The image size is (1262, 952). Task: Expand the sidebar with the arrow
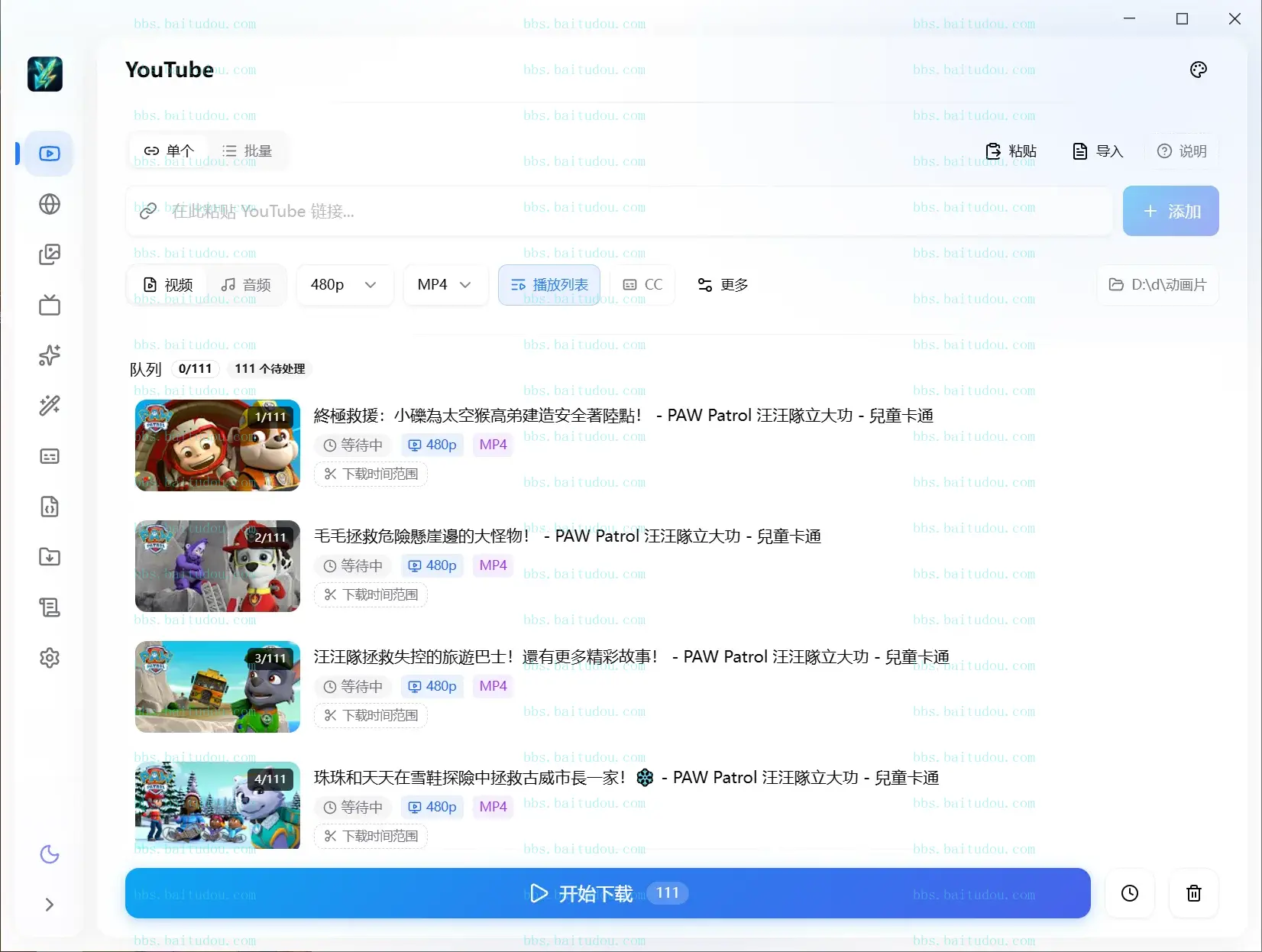coord(50,905)
